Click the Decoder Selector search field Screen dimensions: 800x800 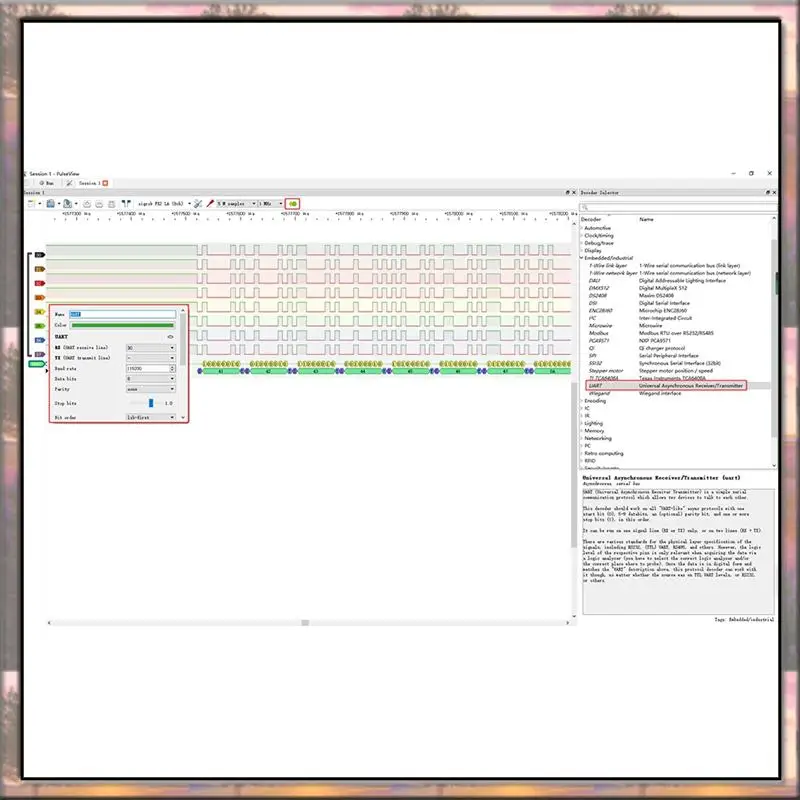click(679, 207)
